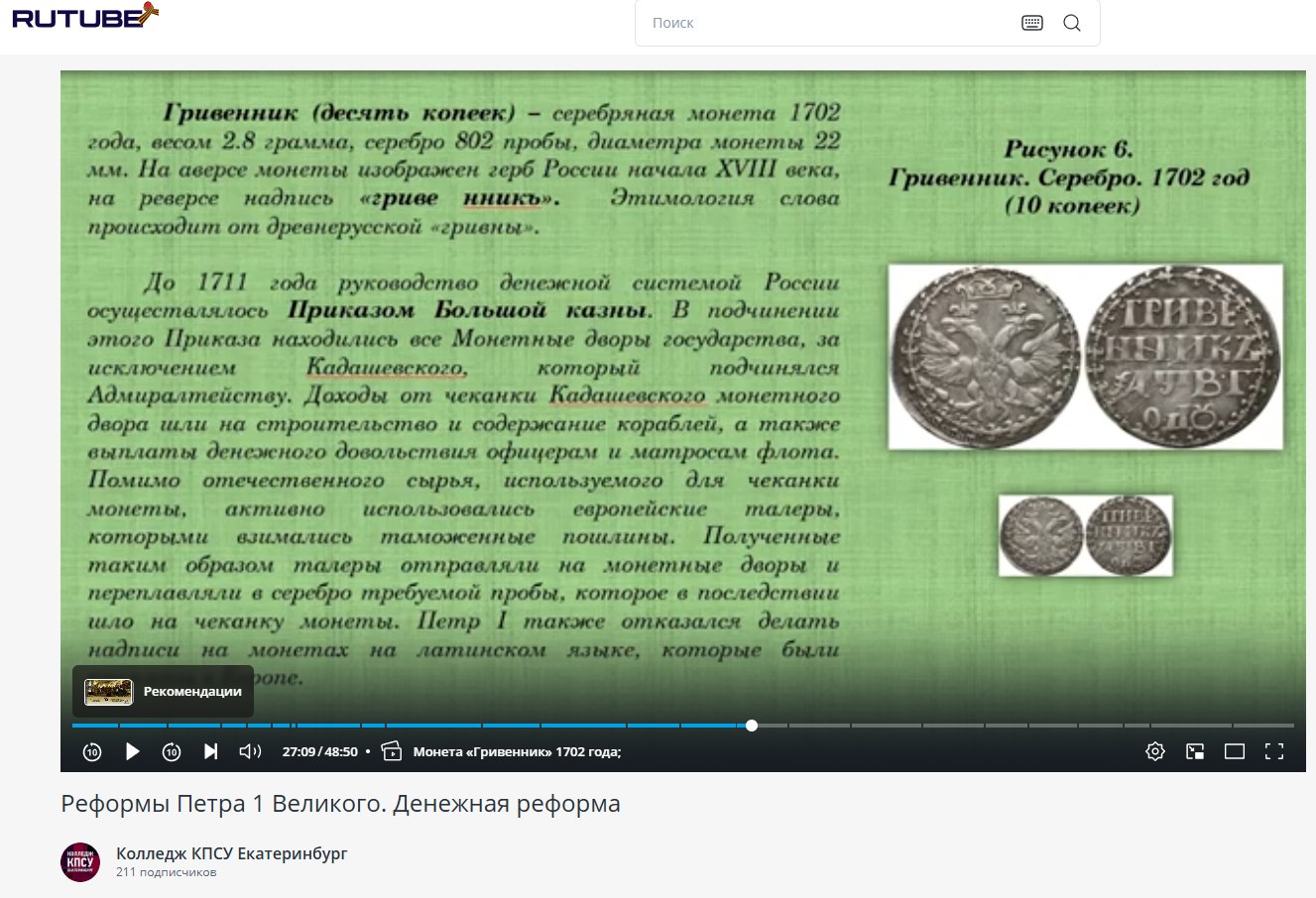Enable picture-in-picture mini player

click(1195, 751)
